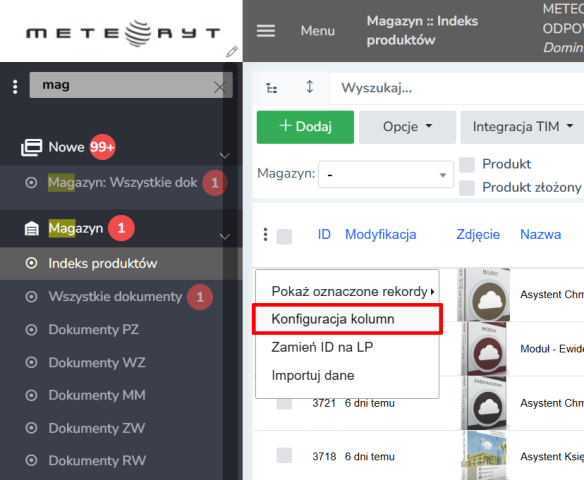The image size is (584, 480).
Task: Open Dokumenty PZ in sidebar
Action: 93,330
